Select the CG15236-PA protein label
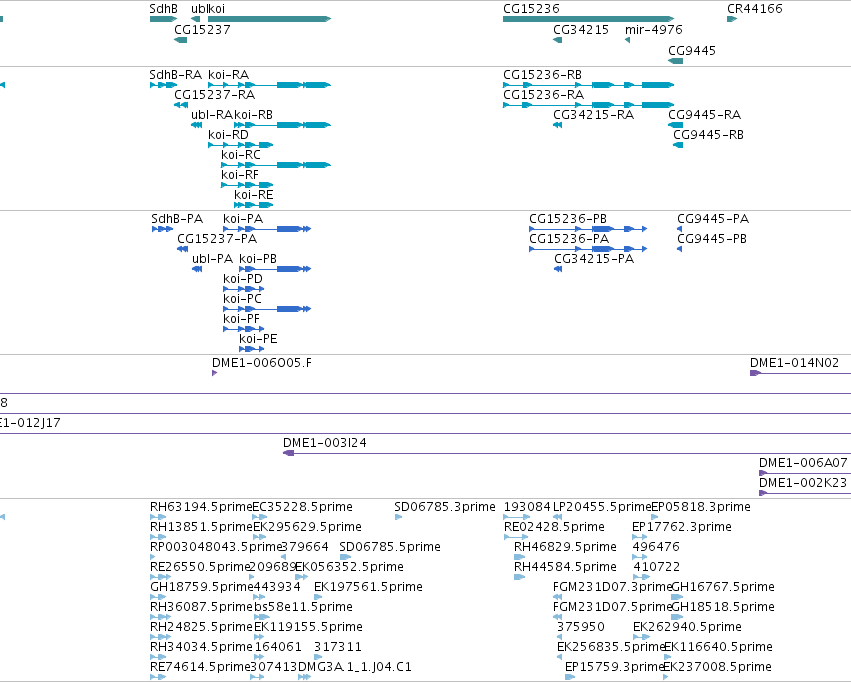 point(569,239)
